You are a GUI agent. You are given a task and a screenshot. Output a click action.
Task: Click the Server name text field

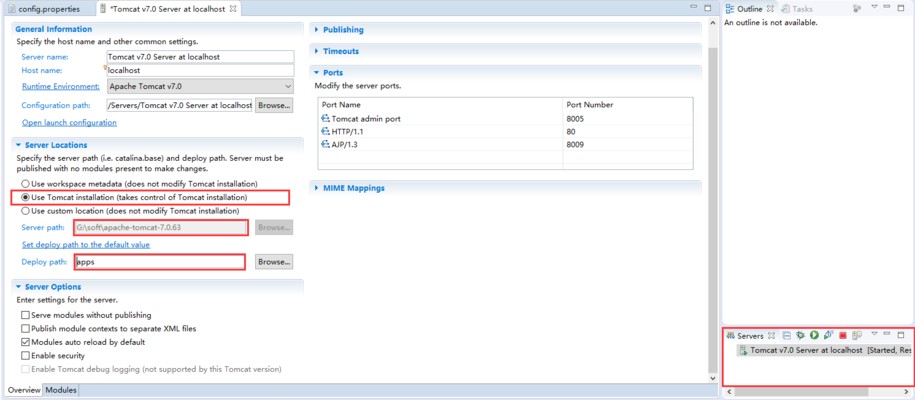click(x=199, y=57)
